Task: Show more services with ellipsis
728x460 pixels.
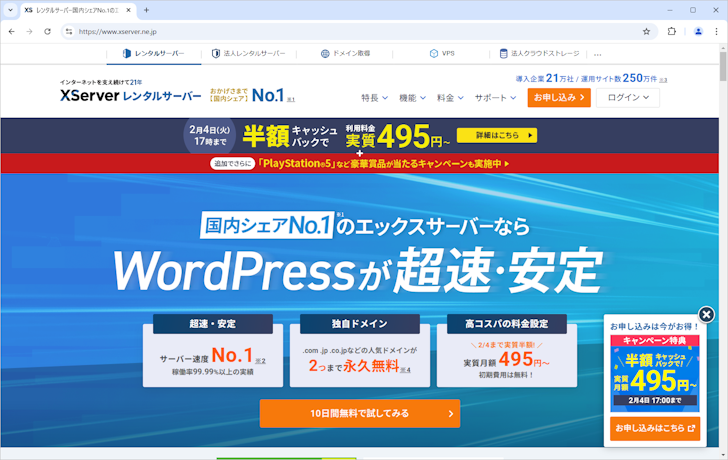Action: 598,54
